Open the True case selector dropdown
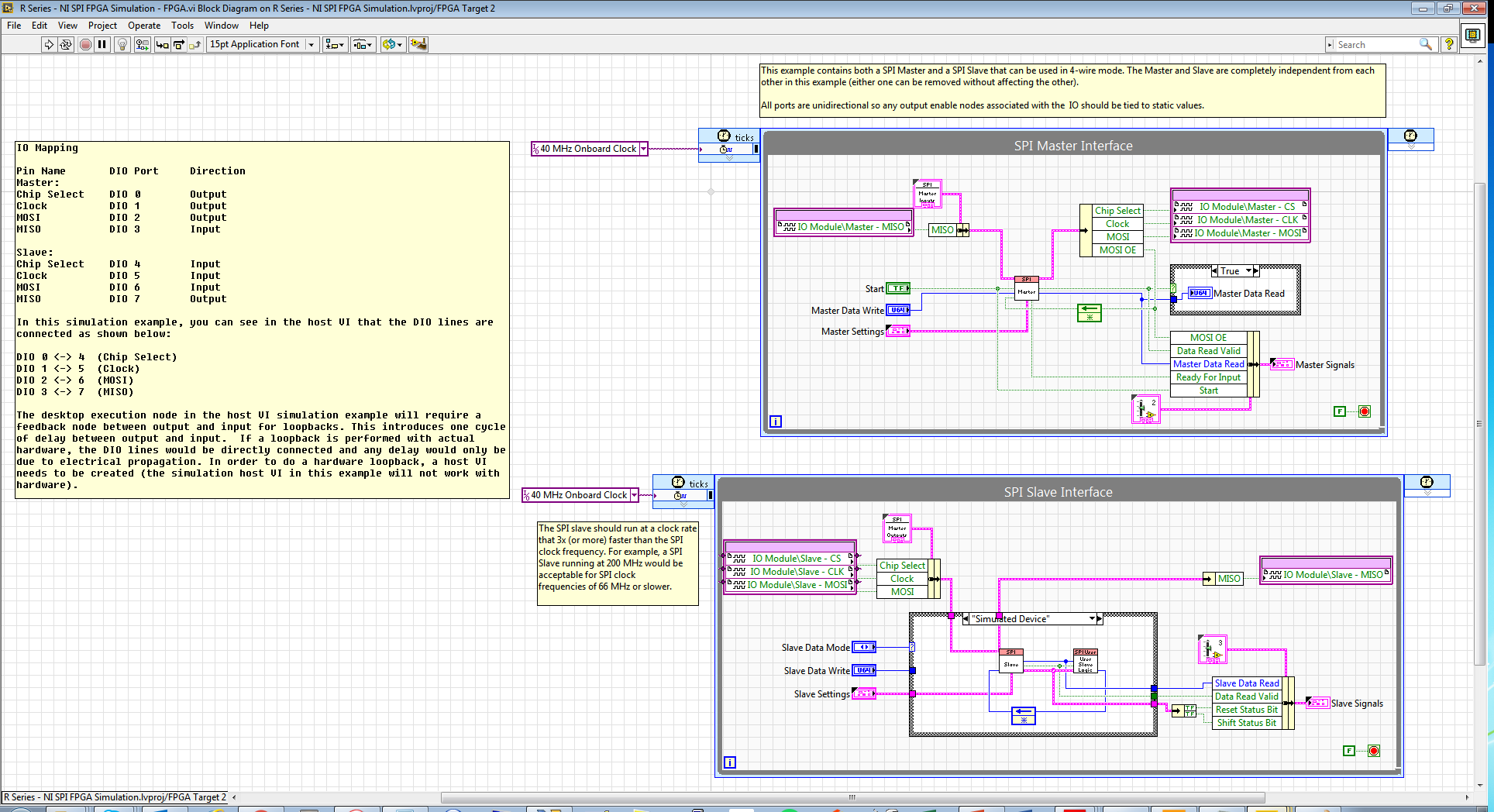The width and height of the screenshot is (1494, 812). pyautogui.click(x=1249, y=271)
